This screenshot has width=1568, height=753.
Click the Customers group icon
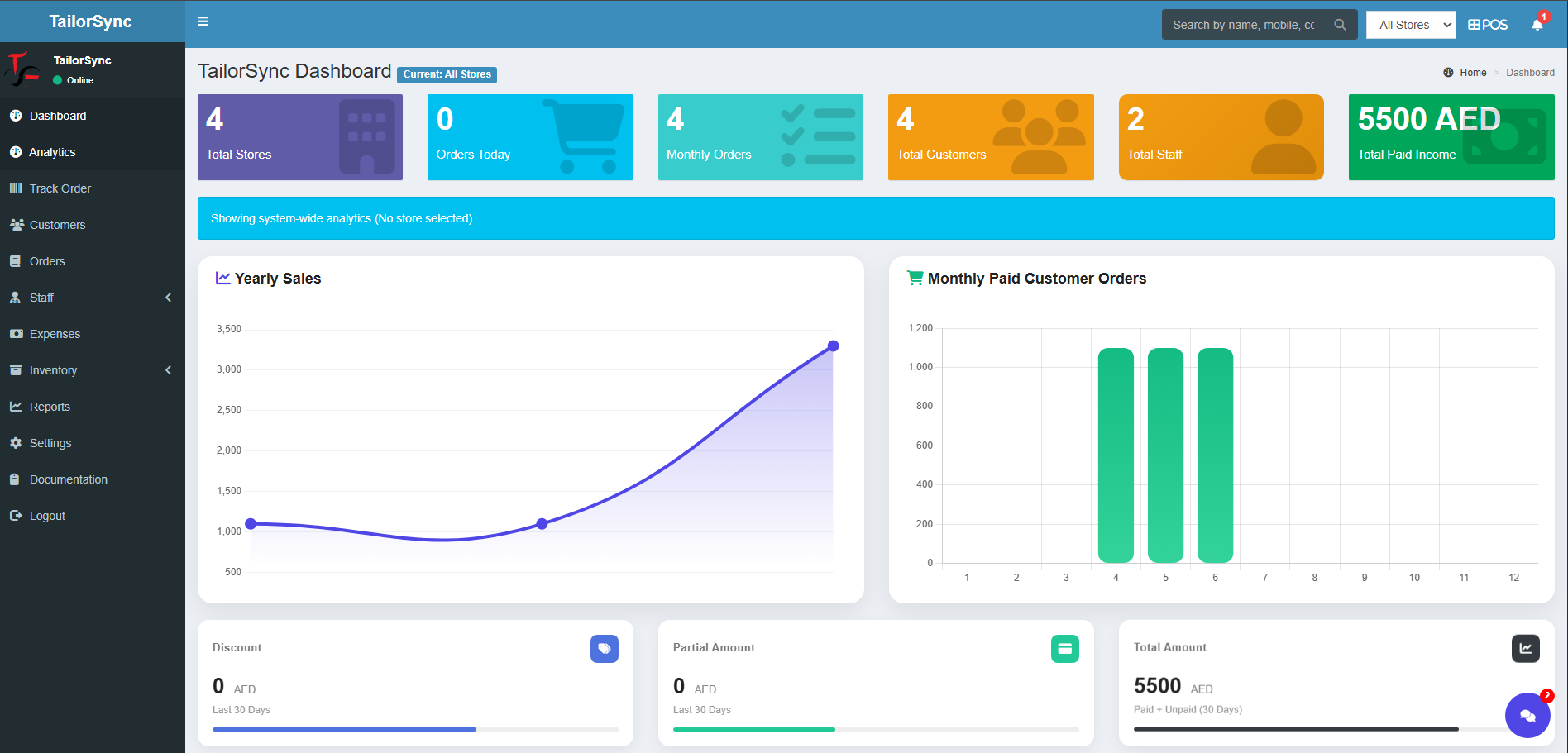tap(17, 225)
